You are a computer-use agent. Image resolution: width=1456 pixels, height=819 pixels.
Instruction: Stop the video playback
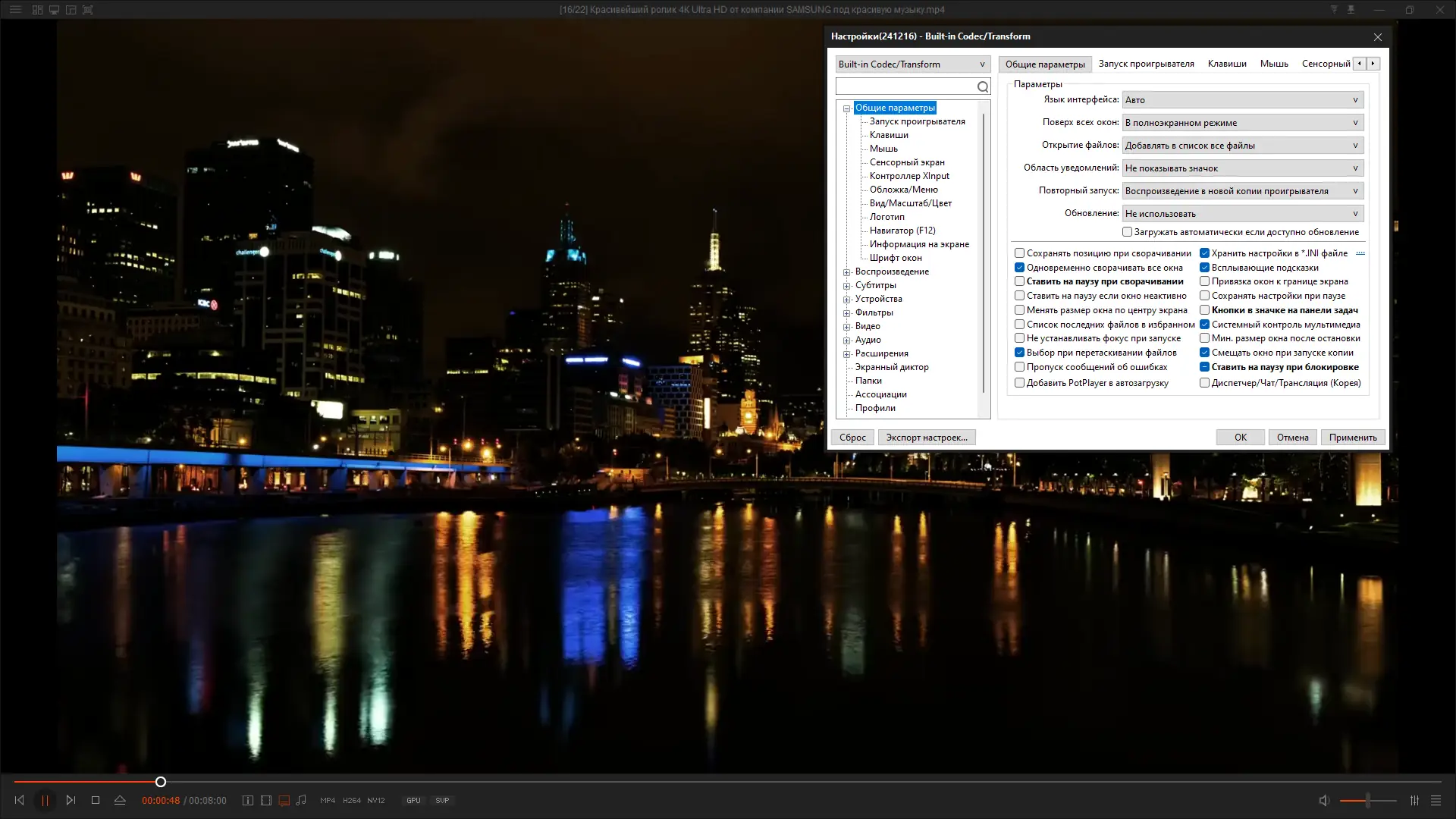point(96,800)
